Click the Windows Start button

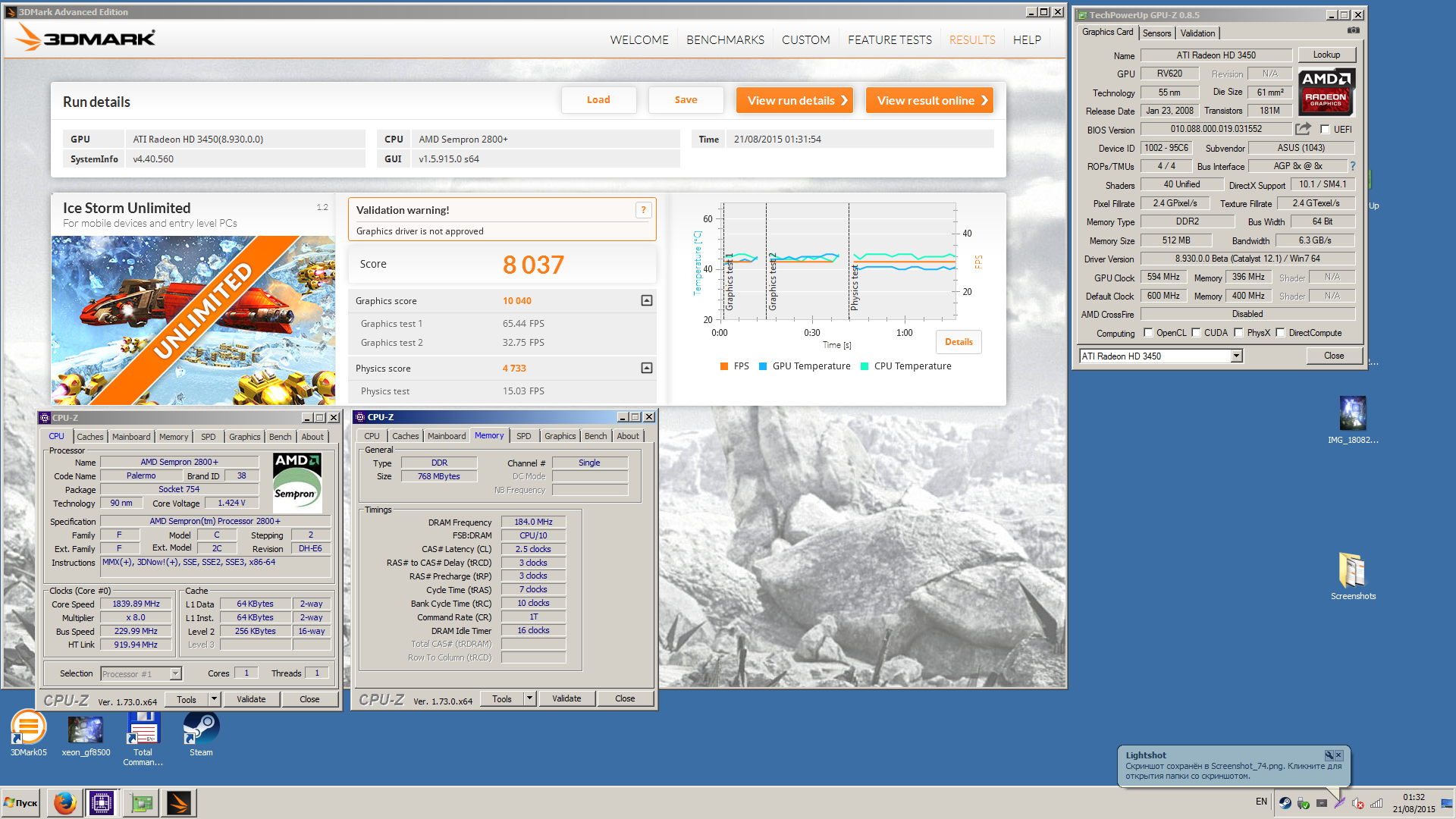point(21,802)
